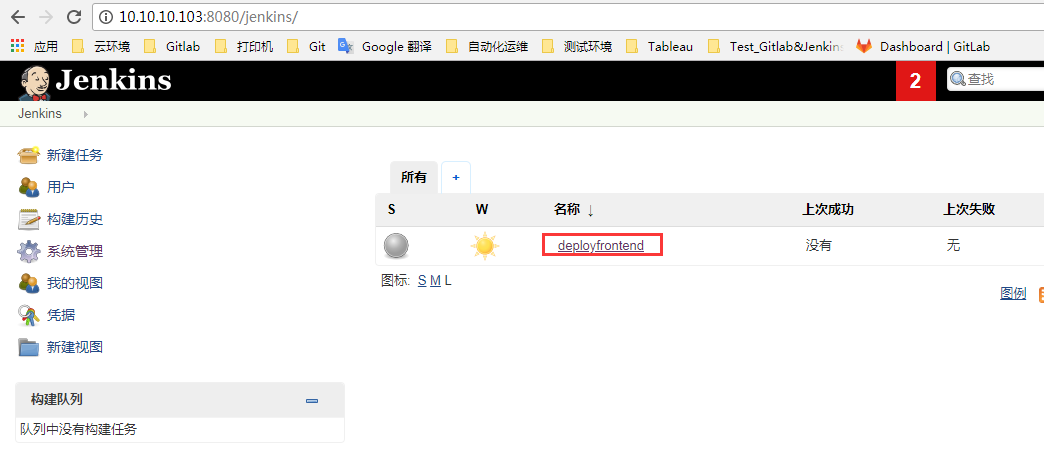This screenshot has width=1044, height=452.
Task: Click the sunny weather icon for deployfrontend
Action: (x=485, y=246)
